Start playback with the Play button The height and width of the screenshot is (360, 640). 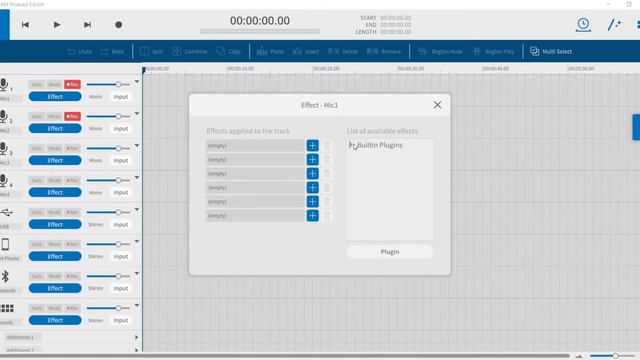point(57,25)
